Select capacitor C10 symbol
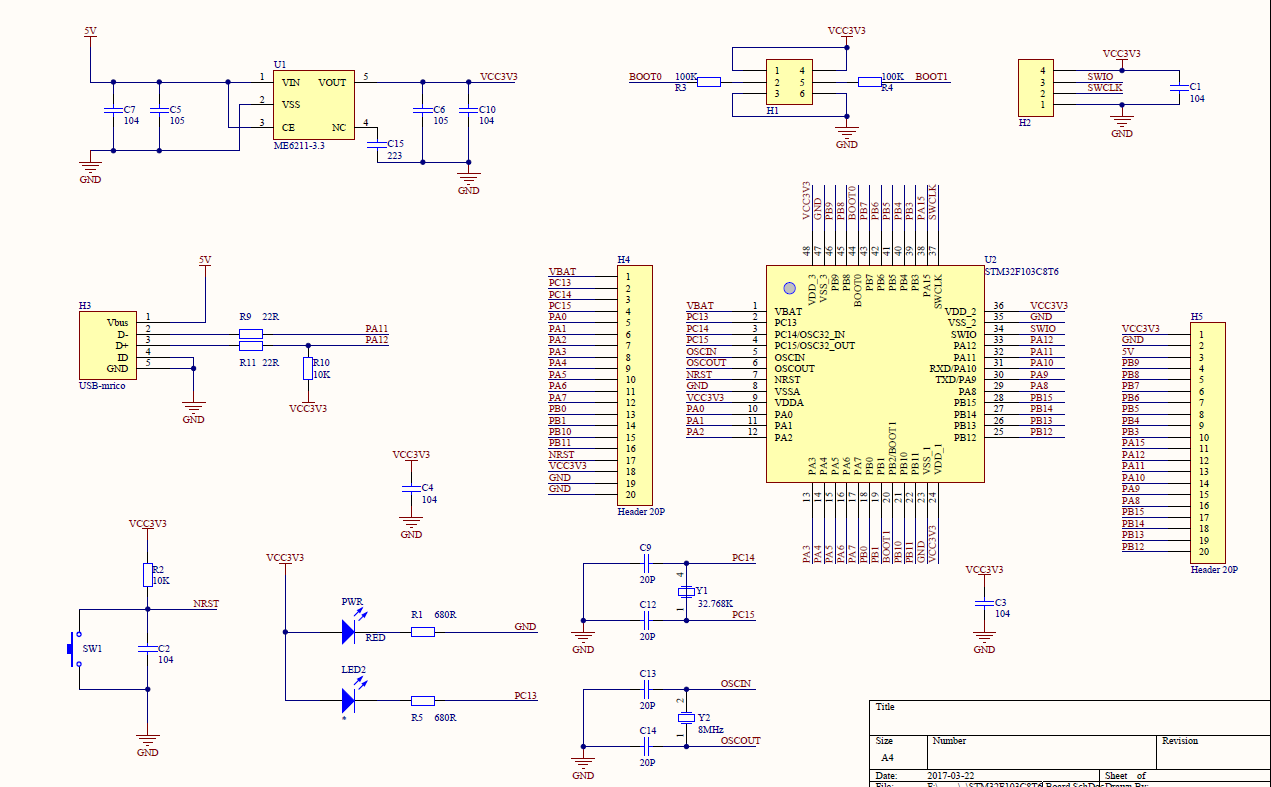The height and width of the screenshot is (787, 1271). (468, 110)
